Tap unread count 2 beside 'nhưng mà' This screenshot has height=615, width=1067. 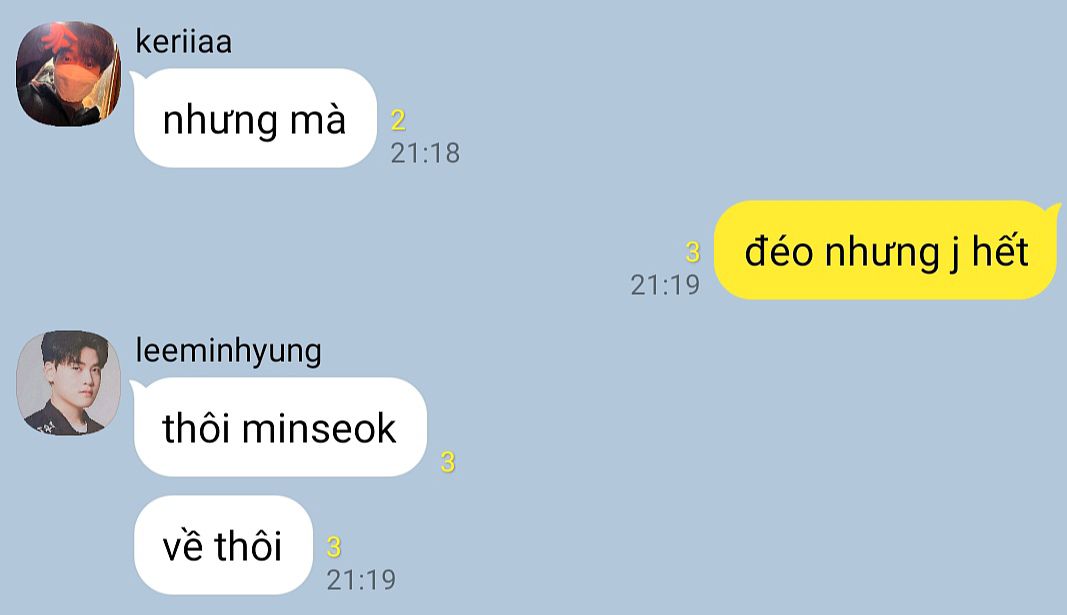pos(398,120)
